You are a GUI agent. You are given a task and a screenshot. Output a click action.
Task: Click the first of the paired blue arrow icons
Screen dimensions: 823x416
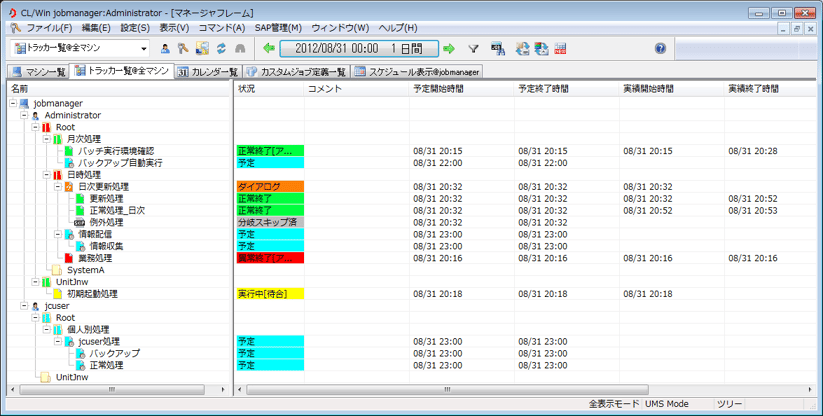click(522, 49)
